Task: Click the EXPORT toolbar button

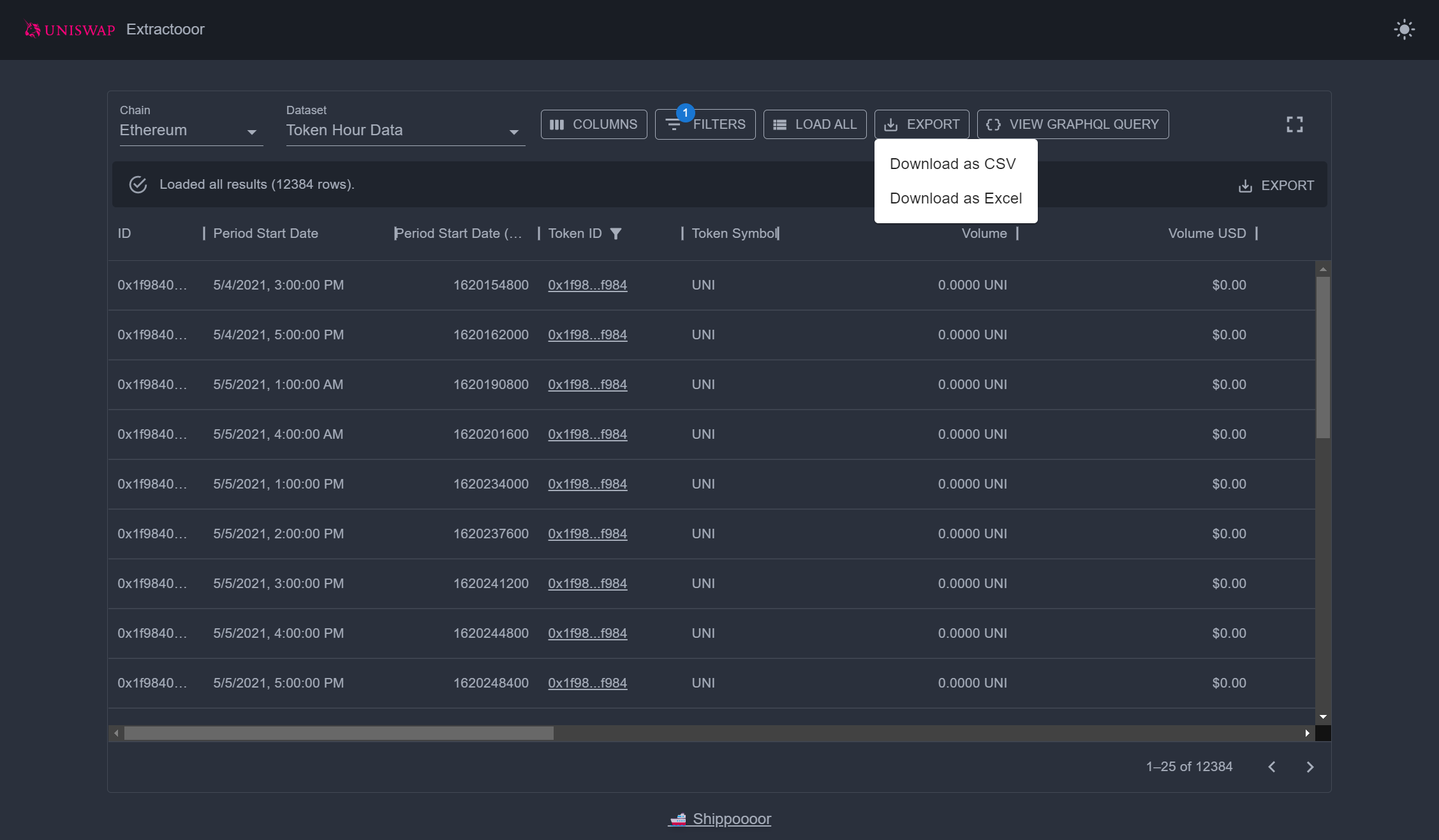Action: coord(922,124)
